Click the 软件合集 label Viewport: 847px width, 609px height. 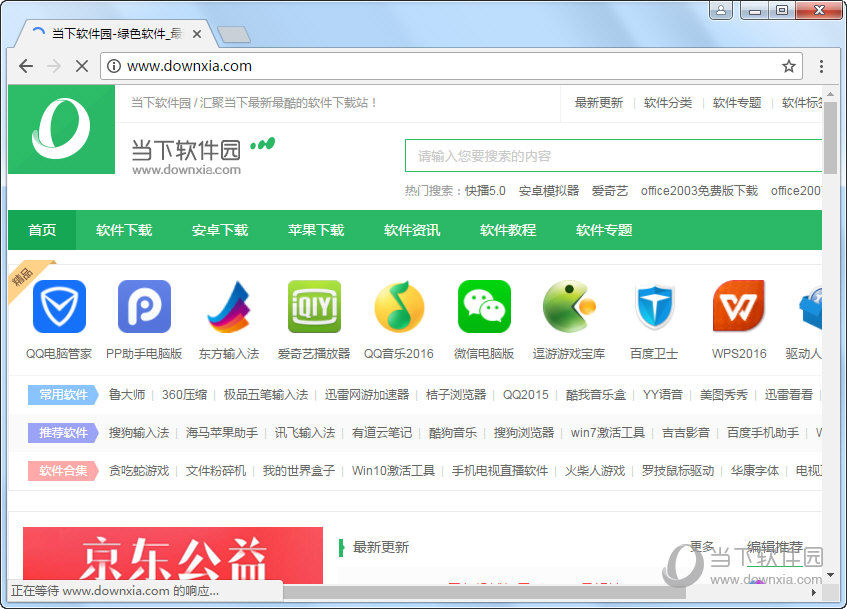click(x=63, y=471)
